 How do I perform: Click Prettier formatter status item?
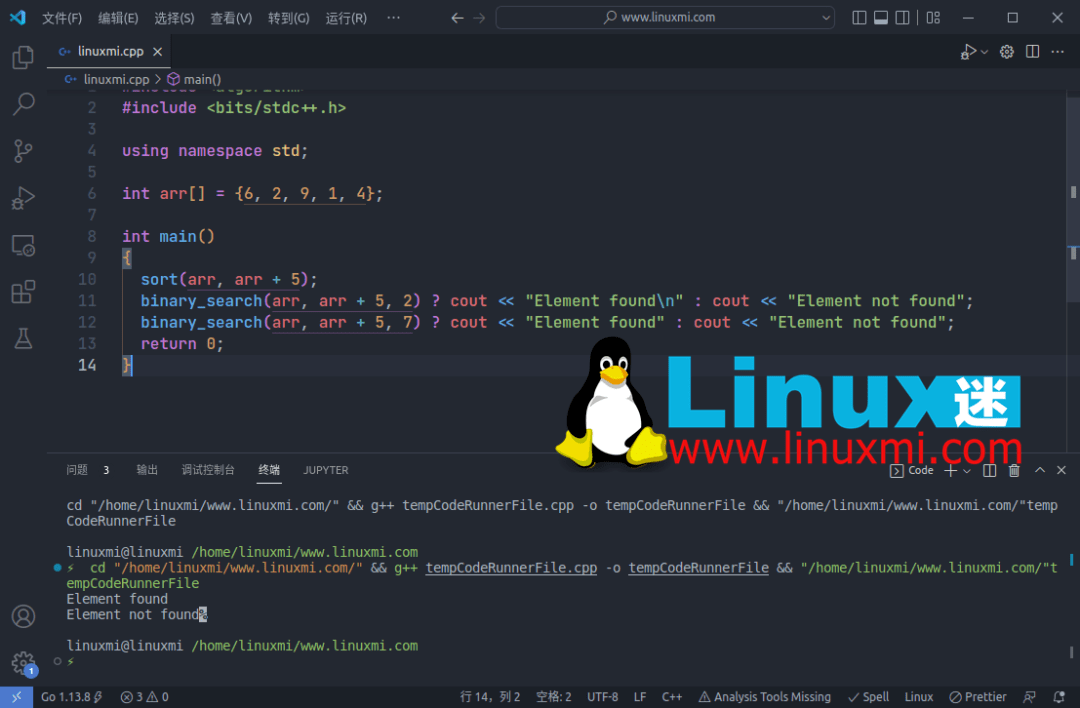pyautogui.click(x=977, y=697)
